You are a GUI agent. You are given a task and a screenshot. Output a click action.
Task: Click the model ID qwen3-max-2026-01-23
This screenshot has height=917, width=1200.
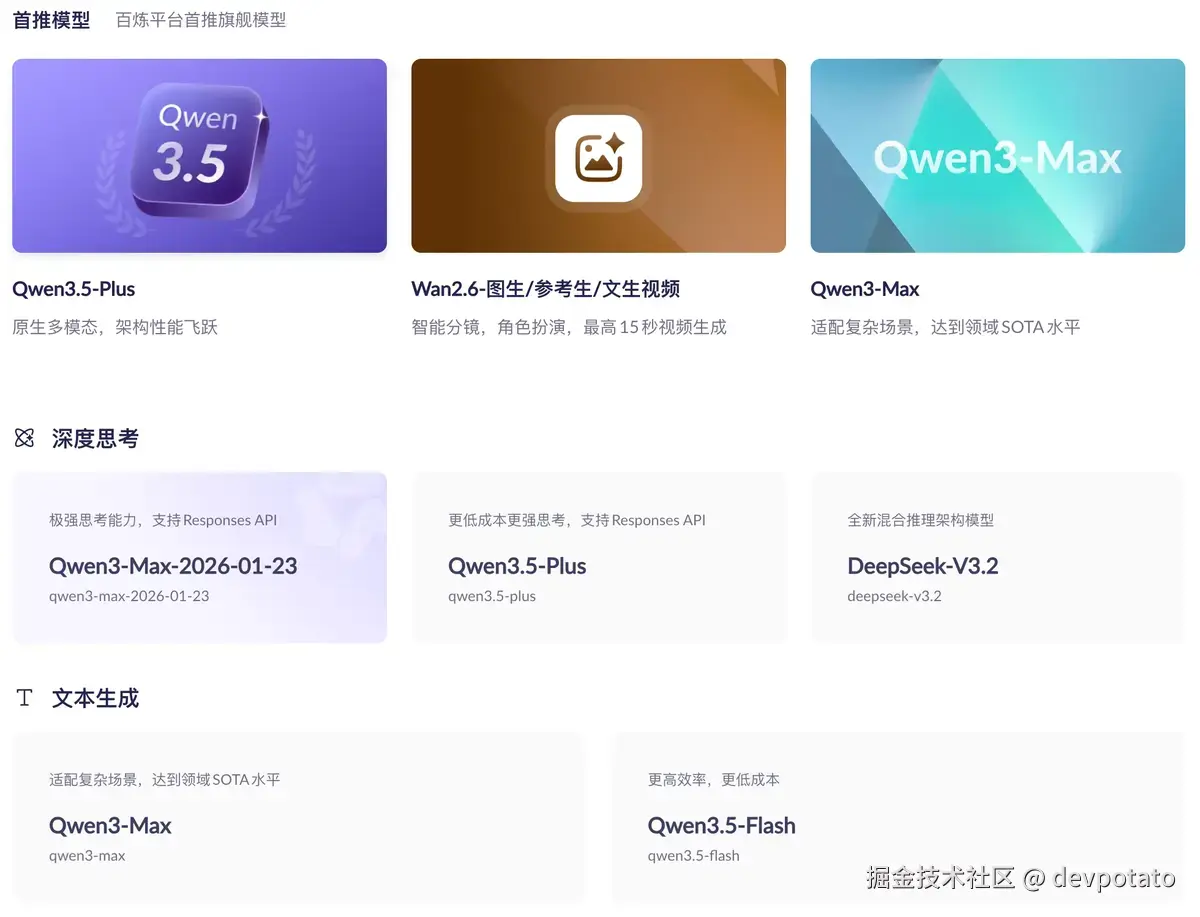pos(129,596)
